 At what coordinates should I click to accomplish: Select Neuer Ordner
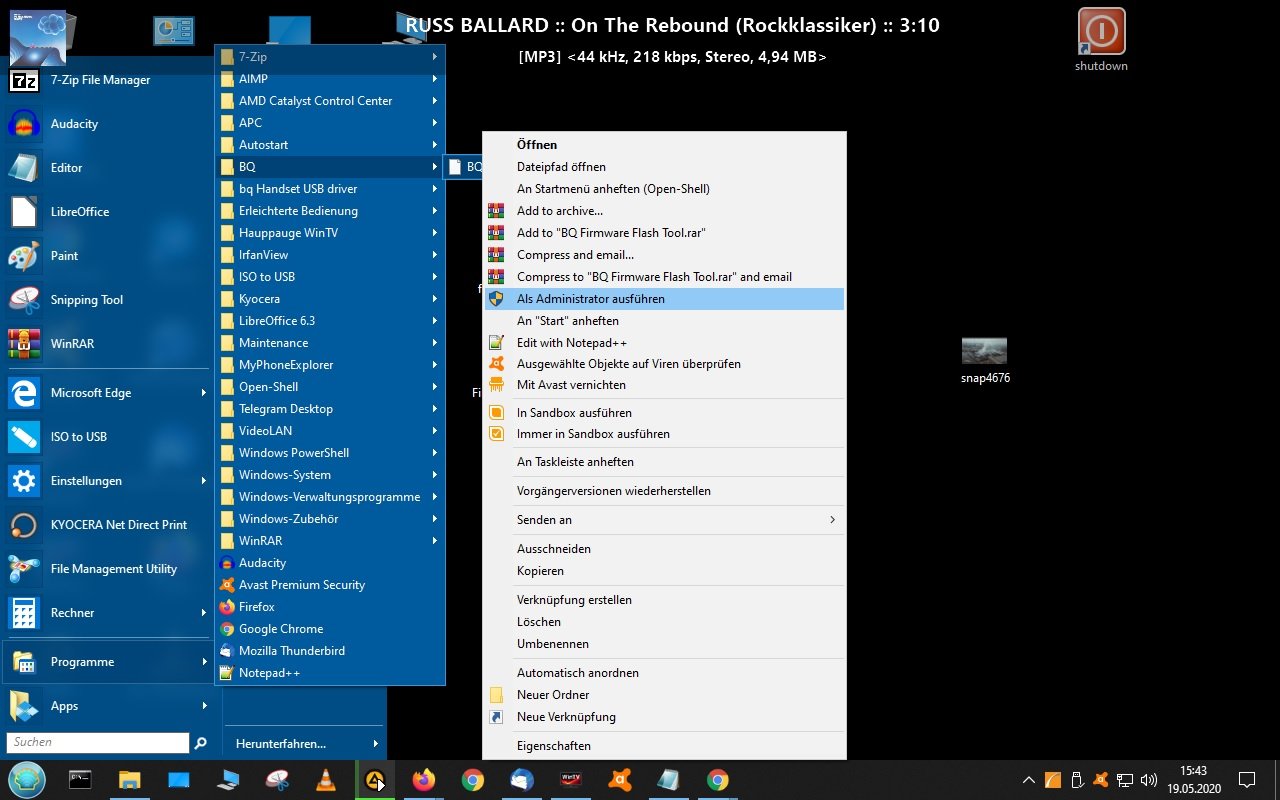pos(664,695)
